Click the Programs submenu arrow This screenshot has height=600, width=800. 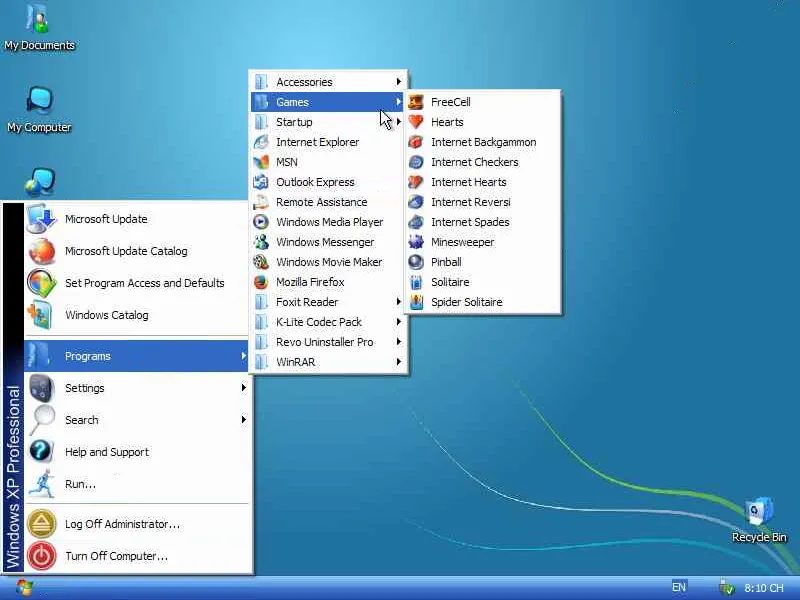(x=243, y=356)
